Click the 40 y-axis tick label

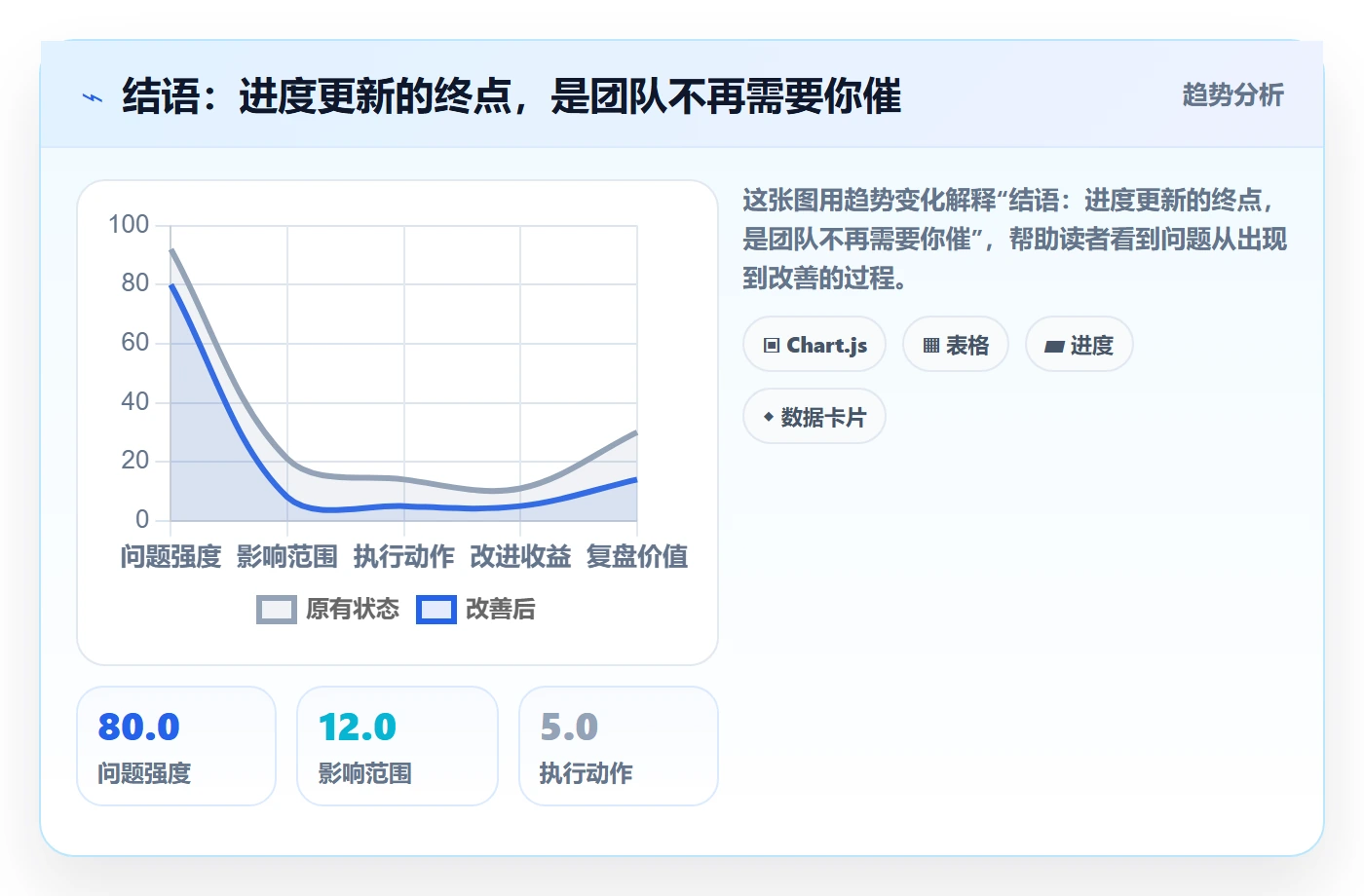[135, 401]
